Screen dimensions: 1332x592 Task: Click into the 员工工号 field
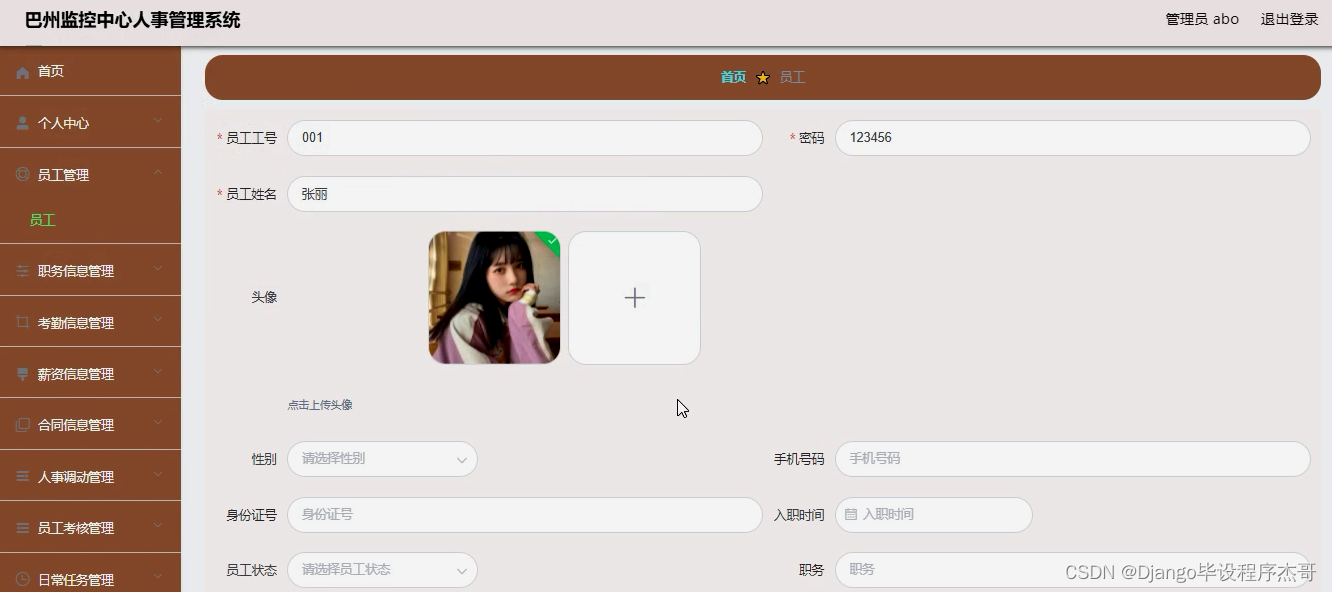[525, 138]
